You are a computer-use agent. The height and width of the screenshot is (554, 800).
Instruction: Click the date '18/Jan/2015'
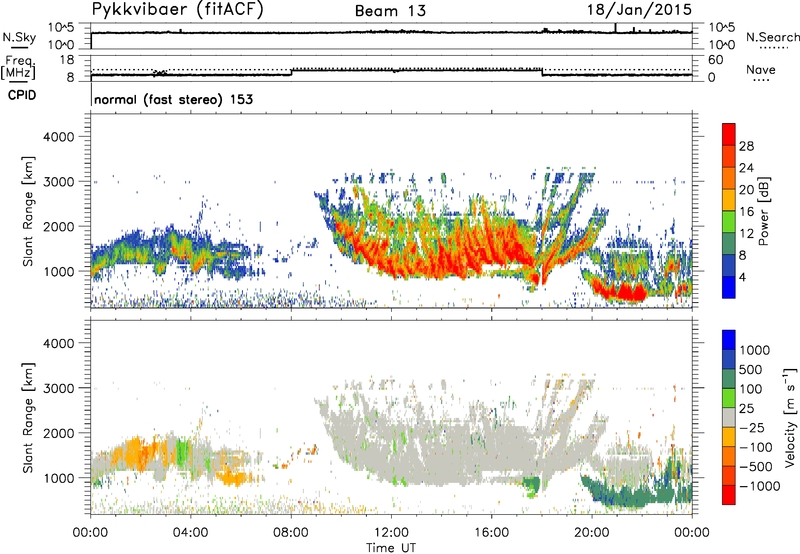click(640, 9)
